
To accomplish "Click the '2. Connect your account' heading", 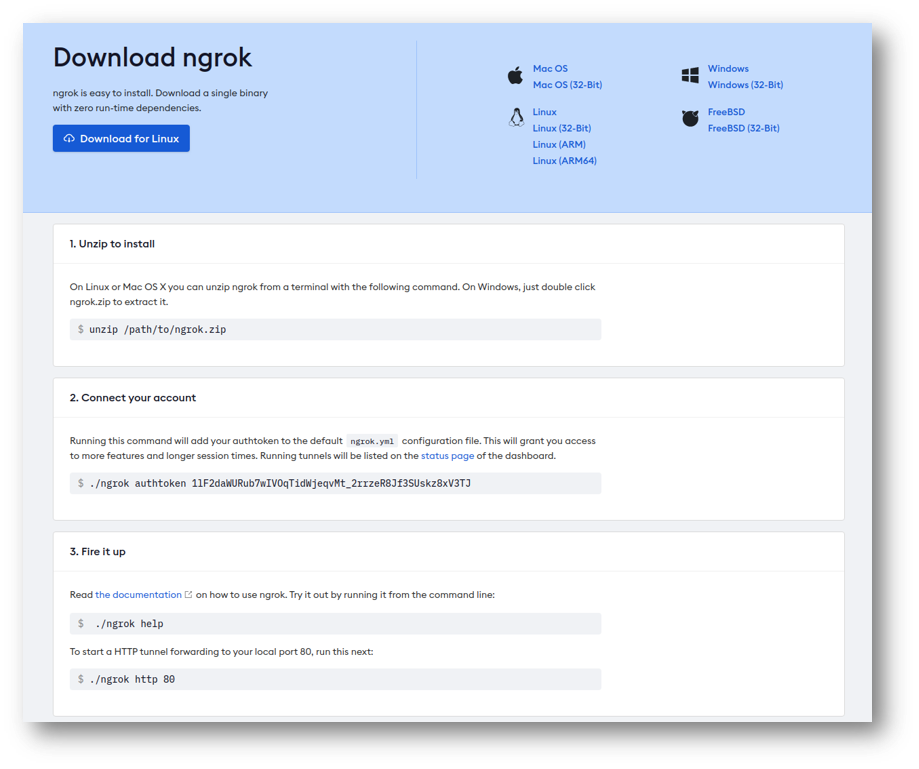I will point(132,398).
